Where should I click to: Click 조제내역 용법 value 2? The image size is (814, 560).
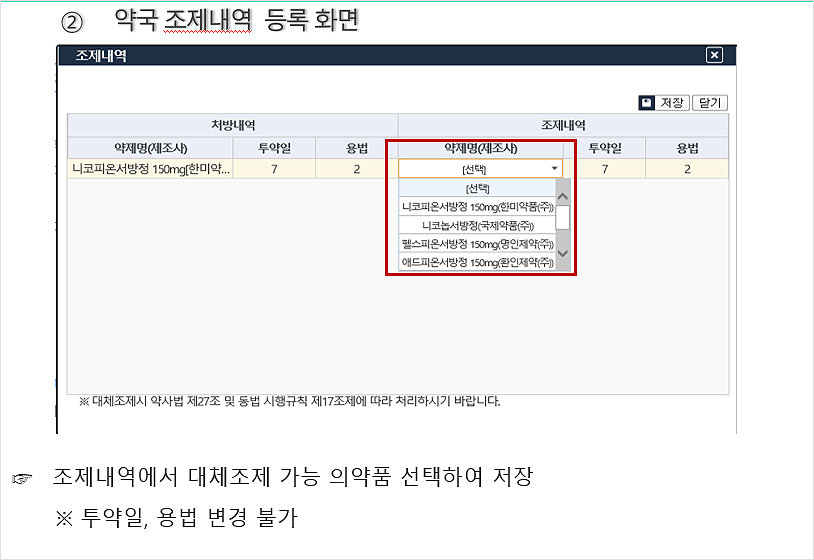point(687,169)
